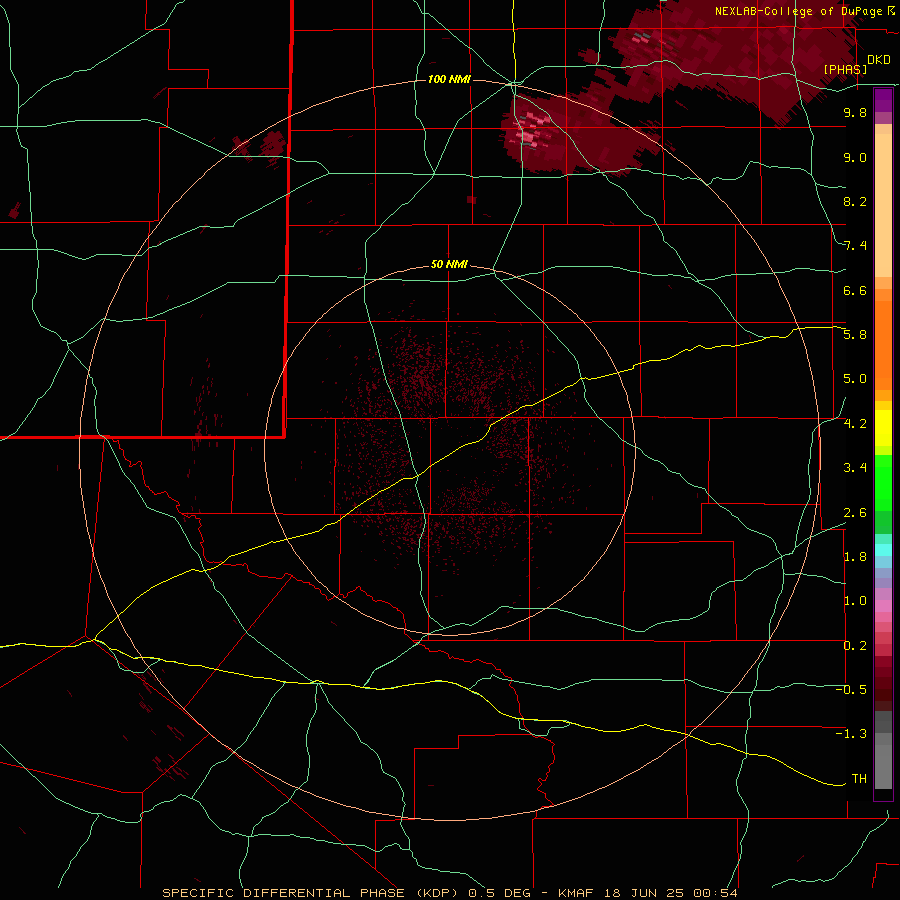The image size is (900, 900).
Task: Click the 8.2 value on the color scale
Action: click(x=855, y=201)
